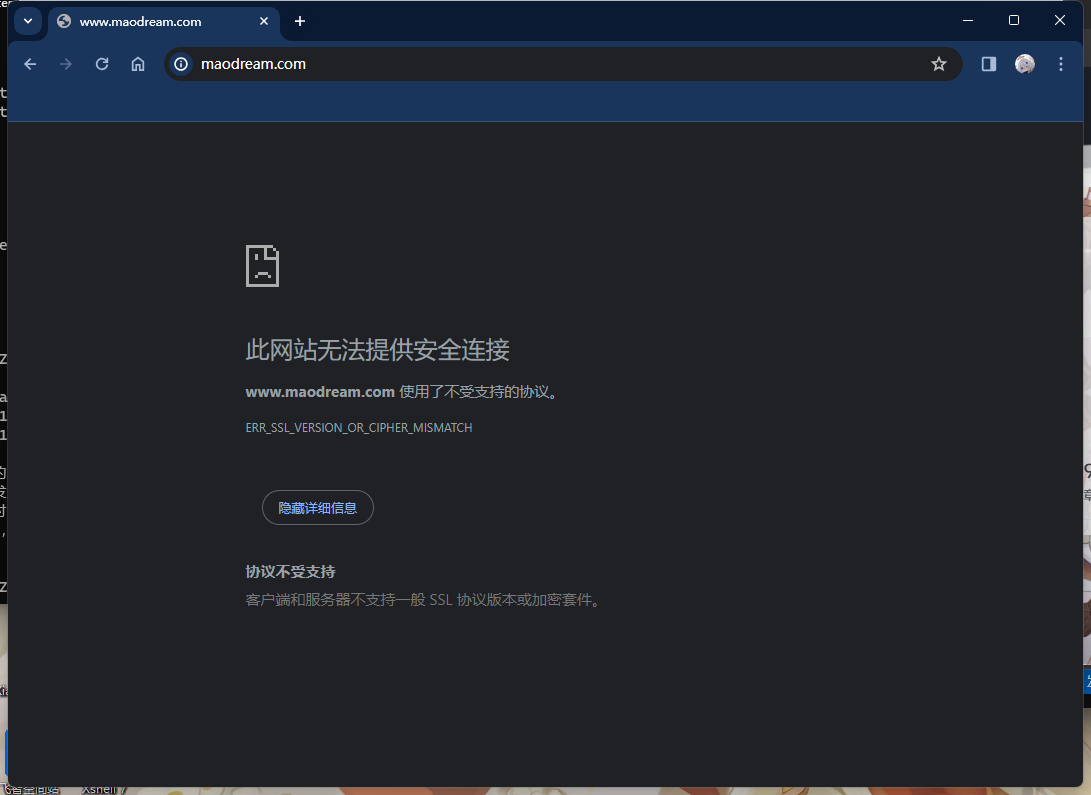Screen dimensions: 1091x795
Task: Go back to the previous page
Action: tap(30, 64)
